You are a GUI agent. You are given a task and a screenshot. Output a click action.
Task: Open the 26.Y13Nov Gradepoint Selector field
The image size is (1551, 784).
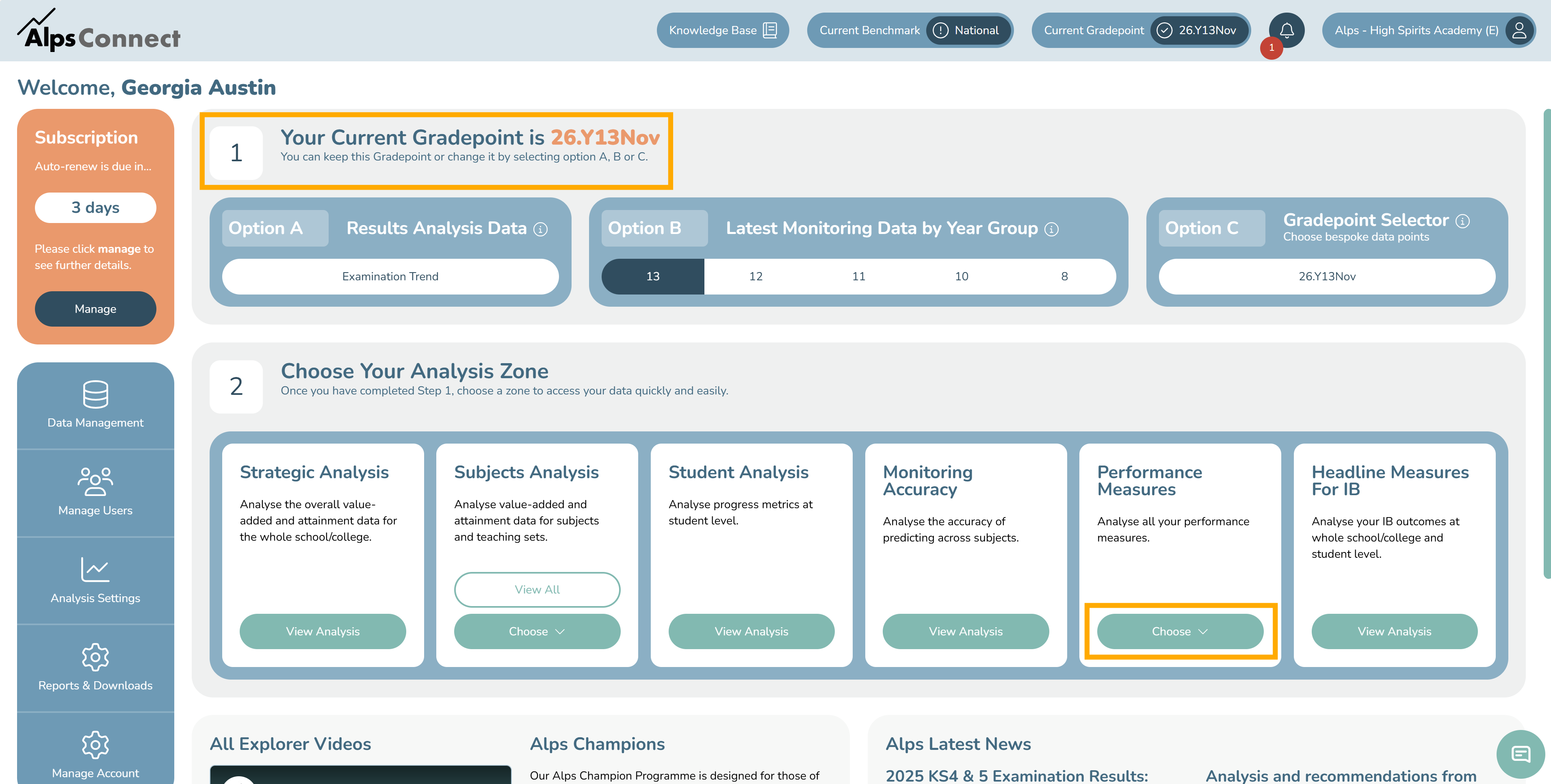coord(1327,276)
